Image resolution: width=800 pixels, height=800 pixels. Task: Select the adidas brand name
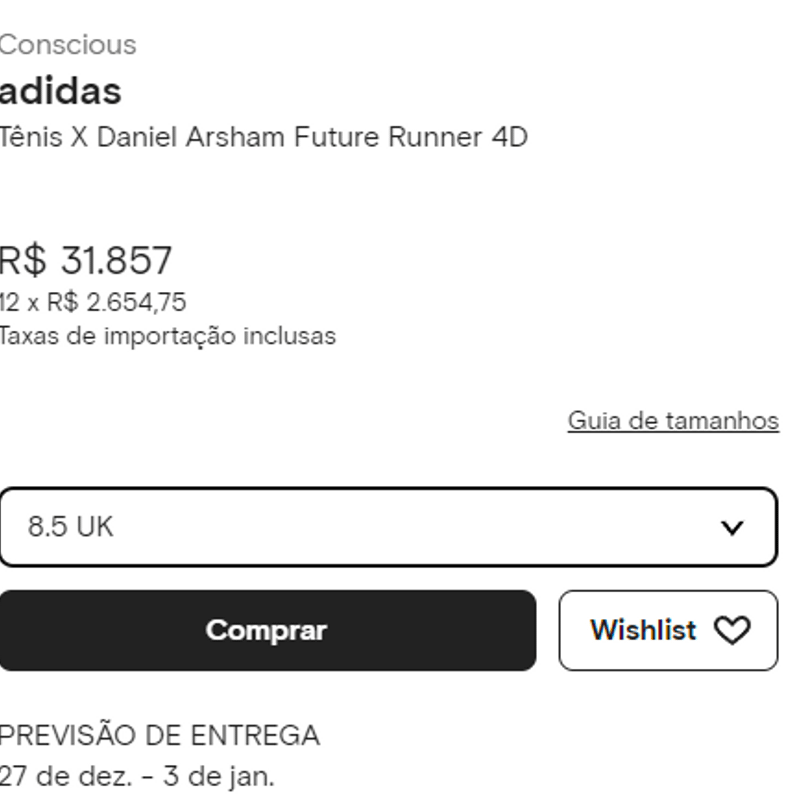(60, 92)
